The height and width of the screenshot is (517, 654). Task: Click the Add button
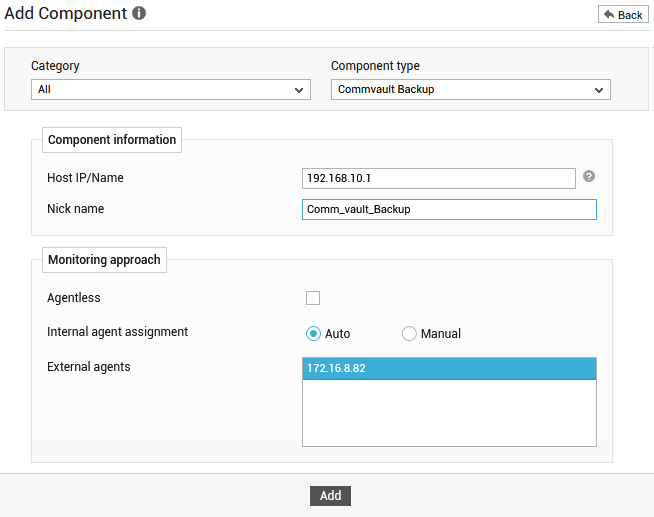330,496
